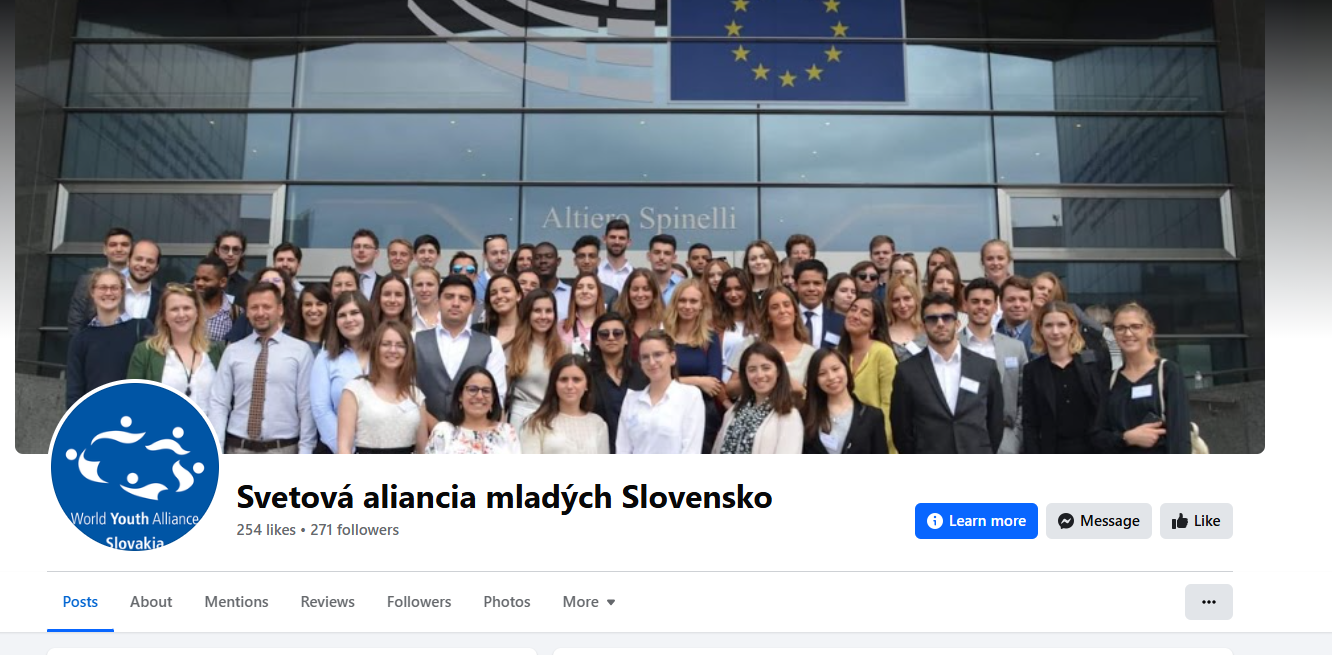Image resolution: width=1332 pixels, height=655 pixels.
Task: Go to the Mentions tab
Action: pos(236,602)
